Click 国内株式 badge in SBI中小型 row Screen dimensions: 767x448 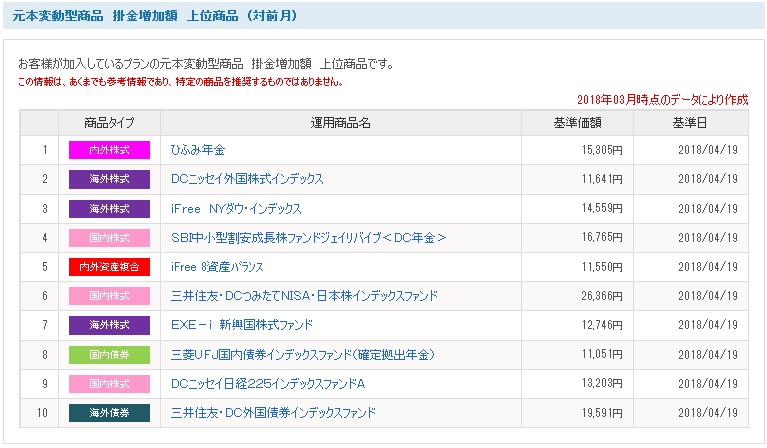pos(109,238)
